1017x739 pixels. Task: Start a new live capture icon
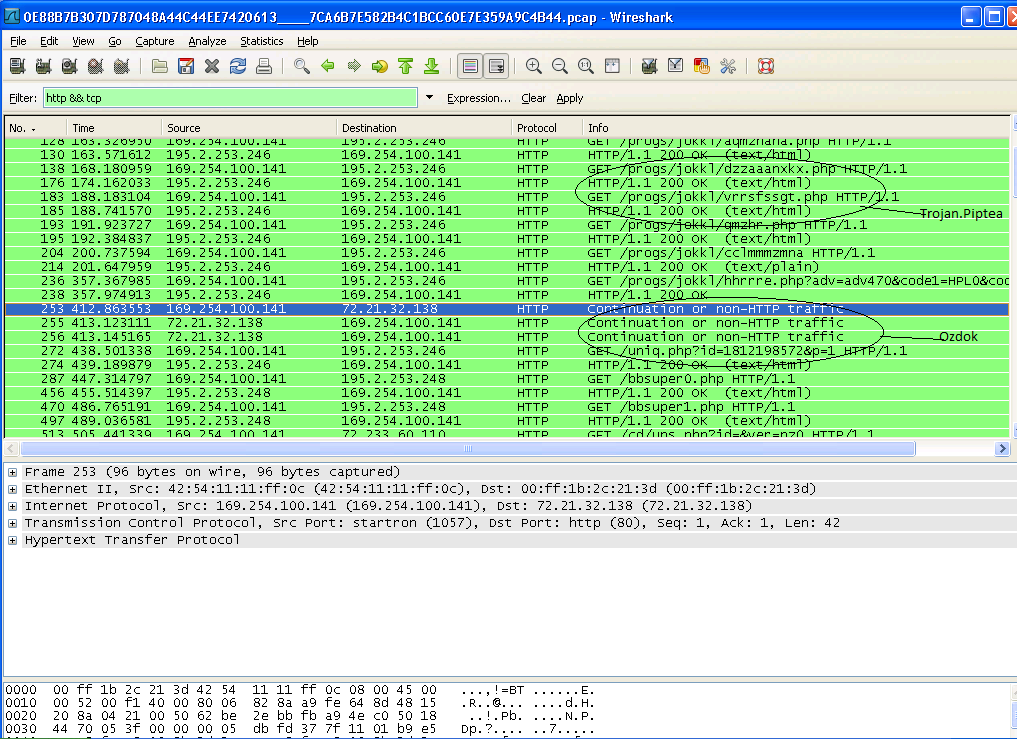tap(69, 66)
